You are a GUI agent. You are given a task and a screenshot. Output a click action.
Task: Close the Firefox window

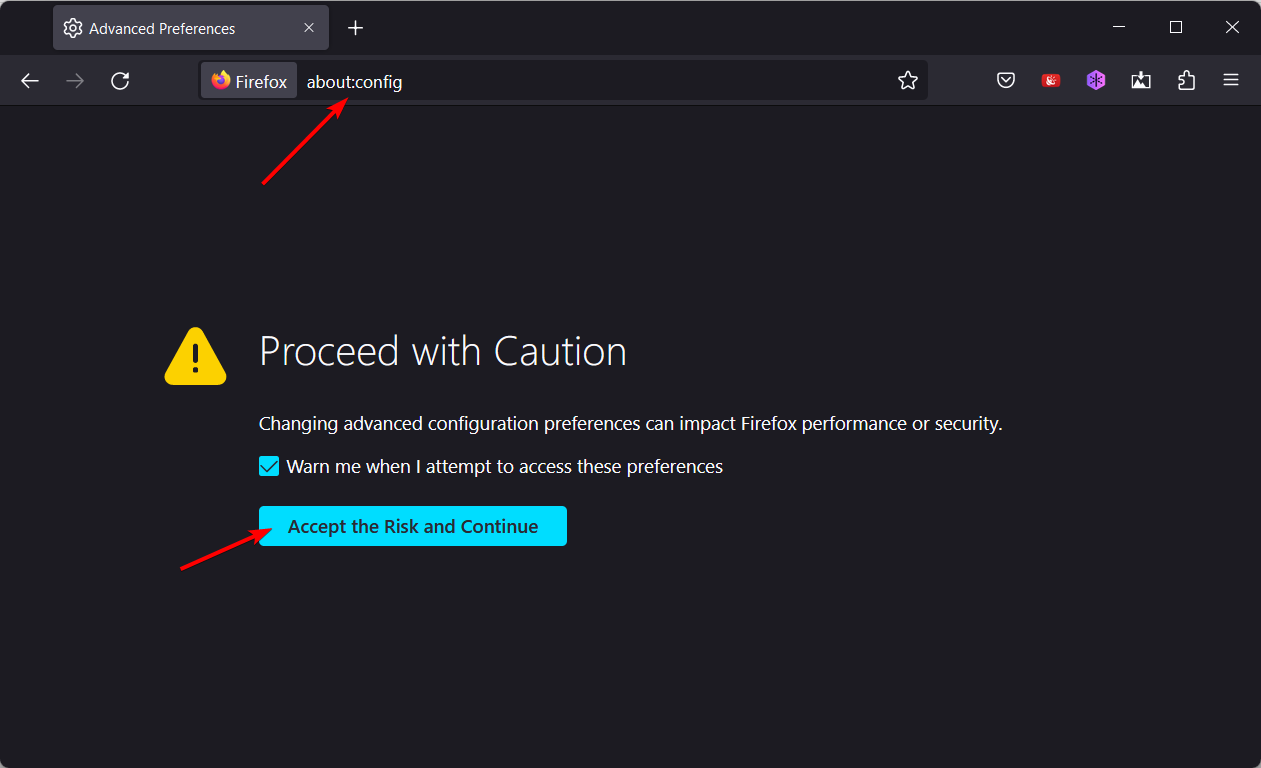coord(1232,27)
